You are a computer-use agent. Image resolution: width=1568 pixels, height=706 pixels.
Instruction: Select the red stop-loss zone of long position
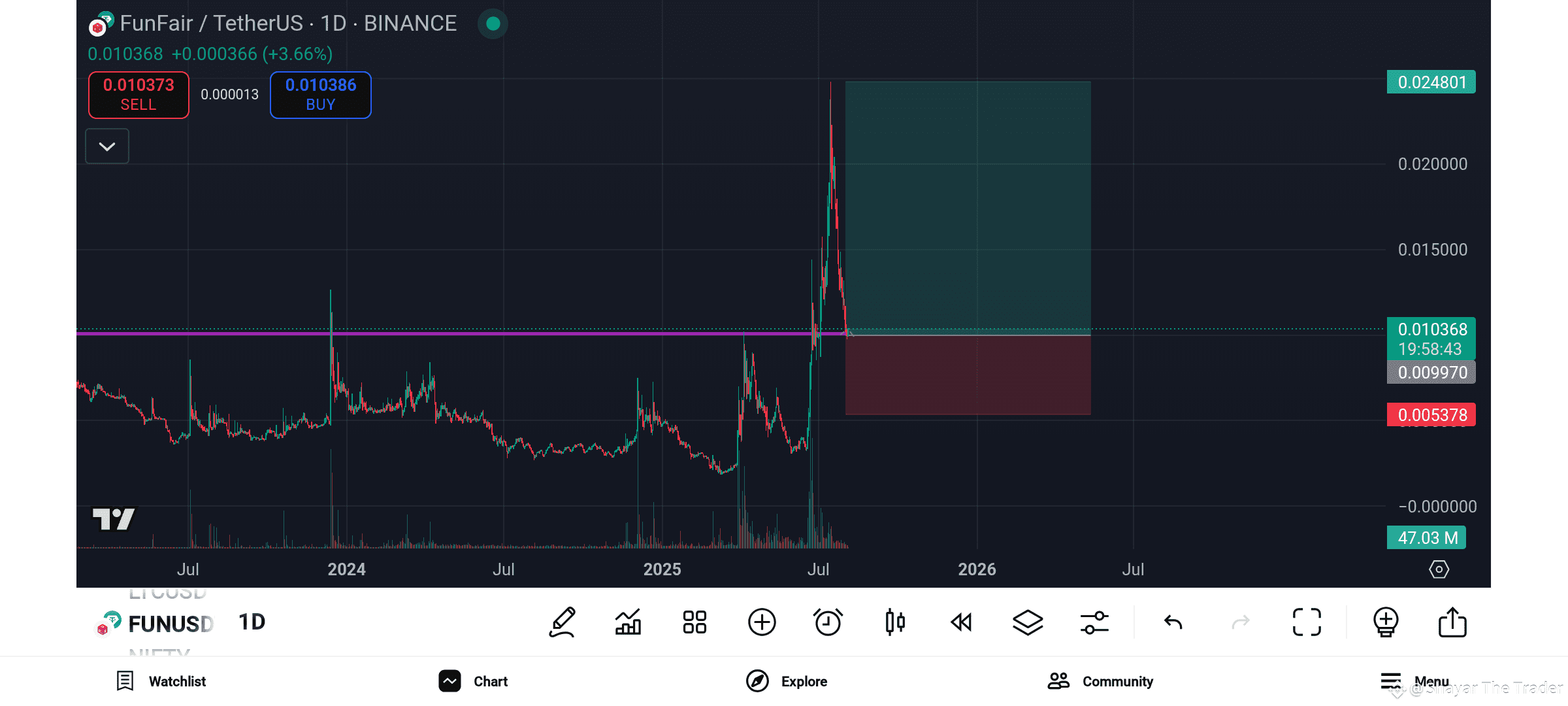pos(968,375)
